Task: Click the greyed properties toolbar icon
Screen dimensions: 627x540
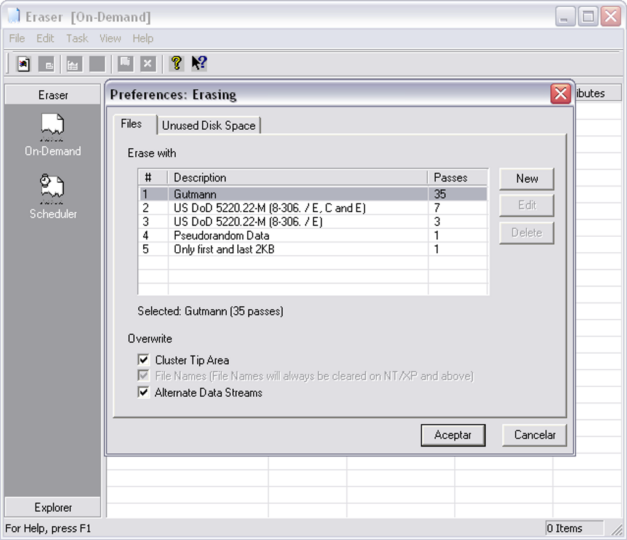Action: [46, 64]
